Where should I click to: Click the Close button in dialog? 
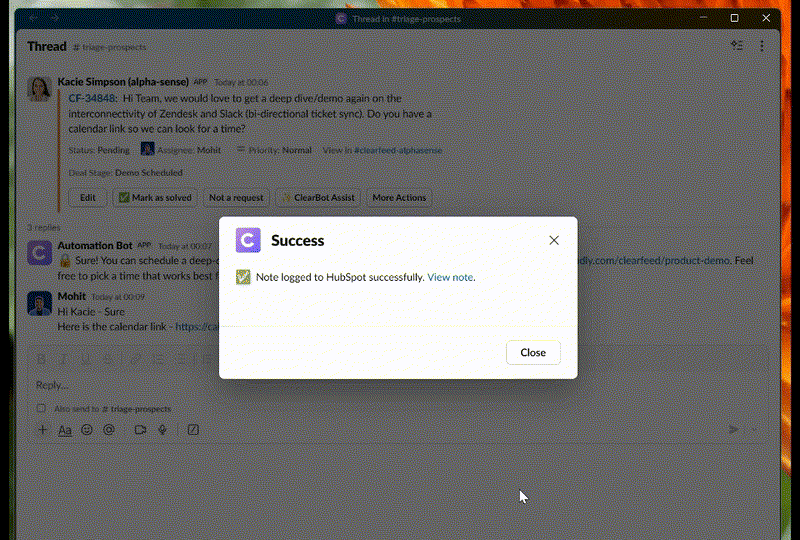click(533, 353)
